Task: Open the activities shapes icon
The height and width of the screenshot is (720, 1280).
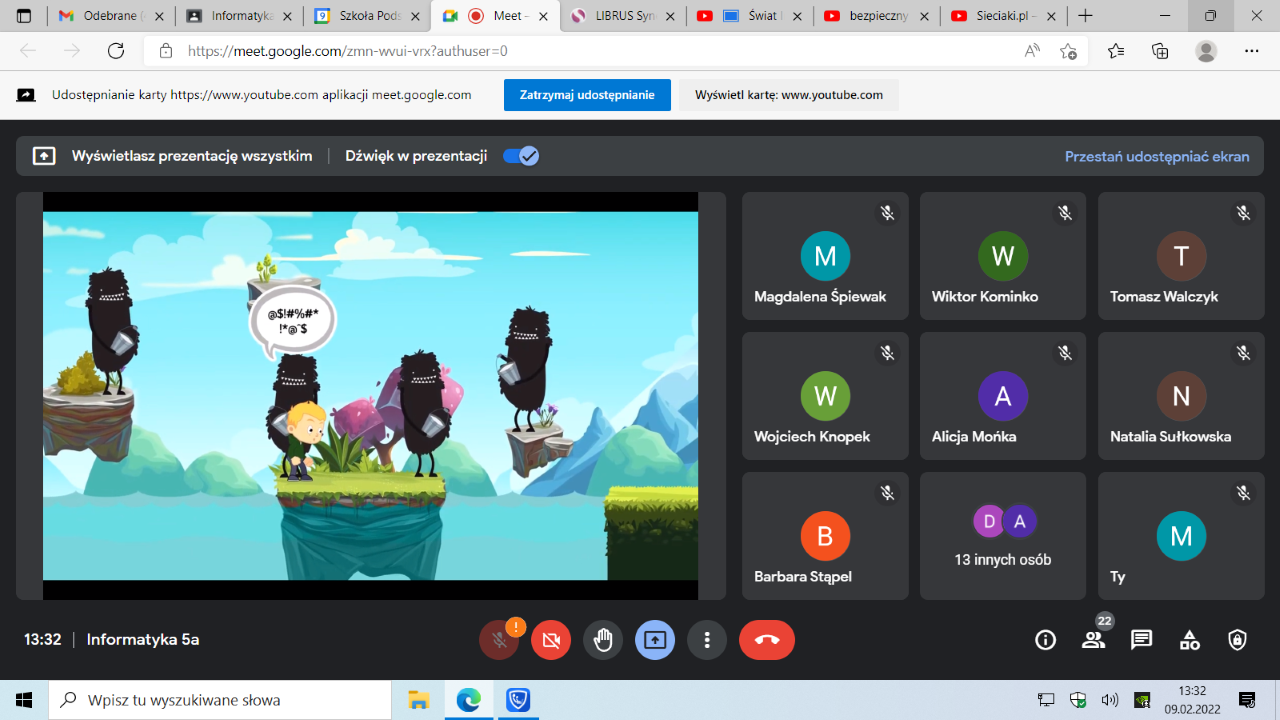Action: click(1189, 640)
